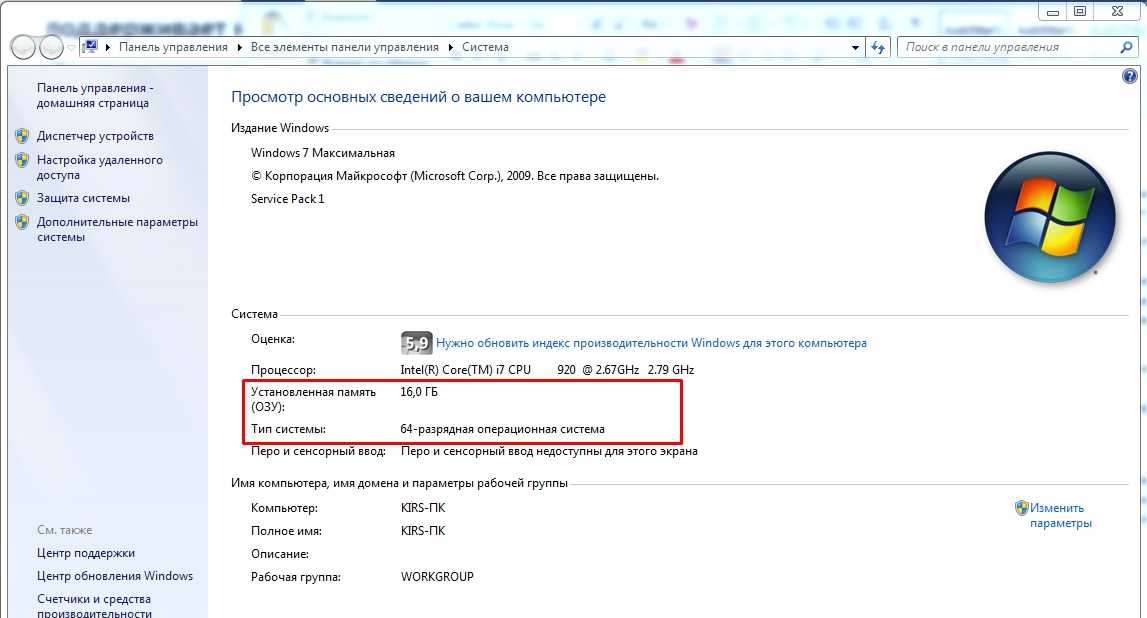Expand the address bar history dropdown arrow
The height and width of the screenshot is (618, 1147).
855,47
